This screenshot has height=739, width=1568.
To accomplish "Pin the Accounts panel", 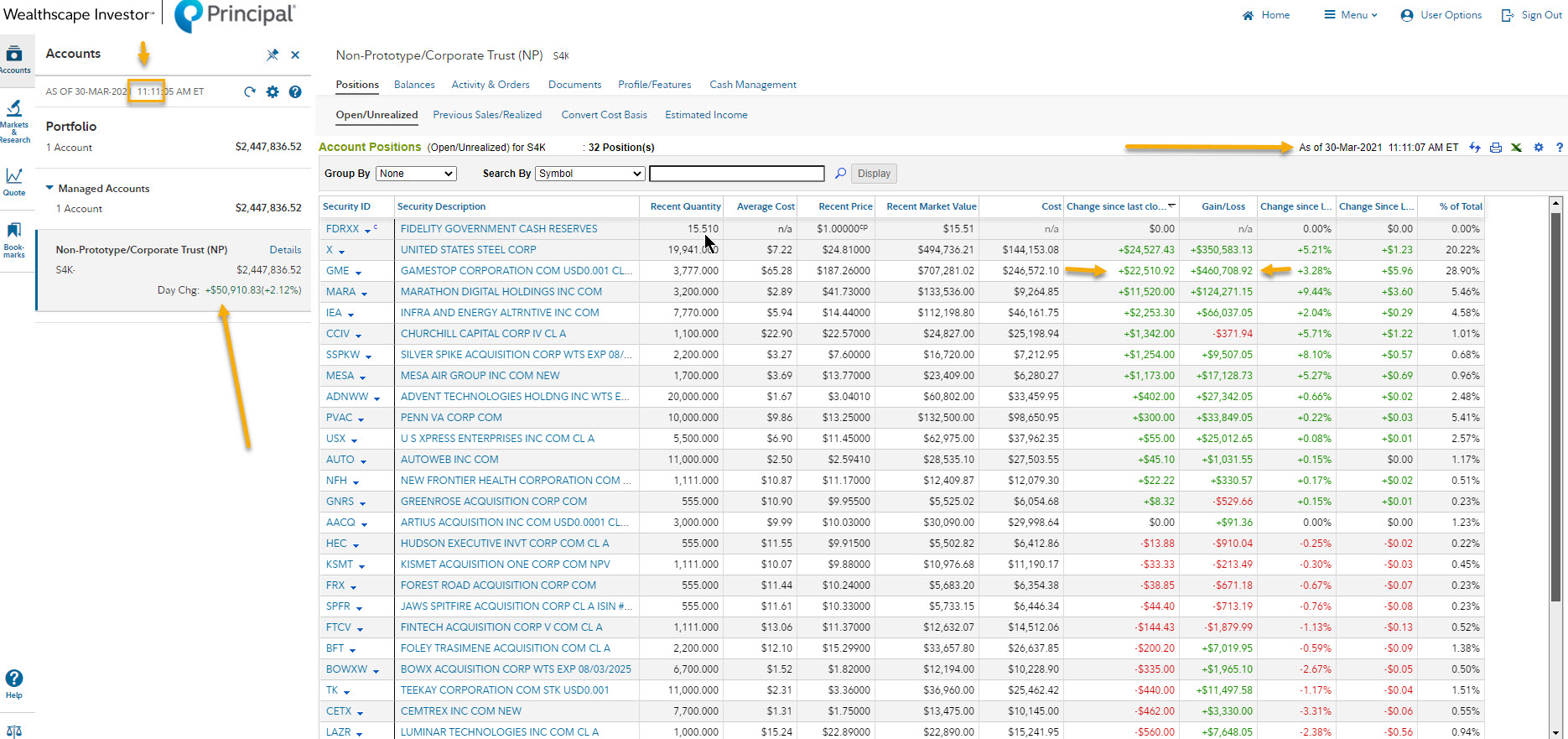I will click(273, 55).
